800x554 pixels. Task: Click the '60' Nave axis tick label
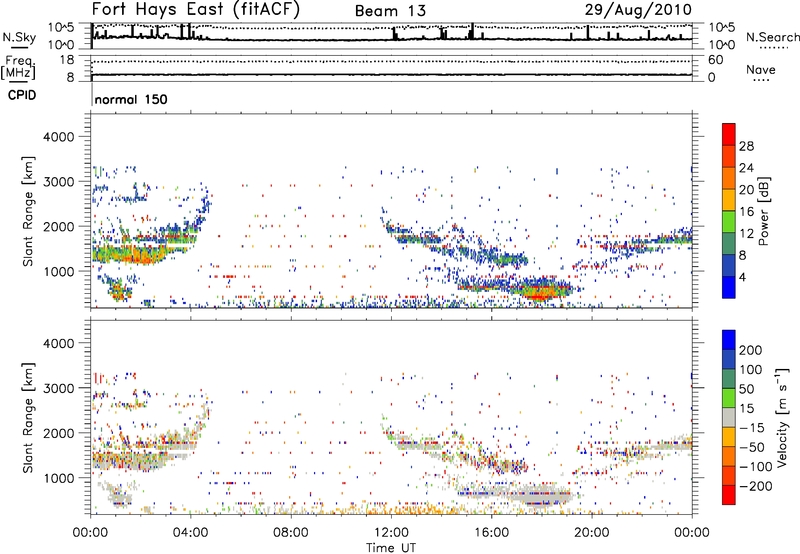pos(715,60)
